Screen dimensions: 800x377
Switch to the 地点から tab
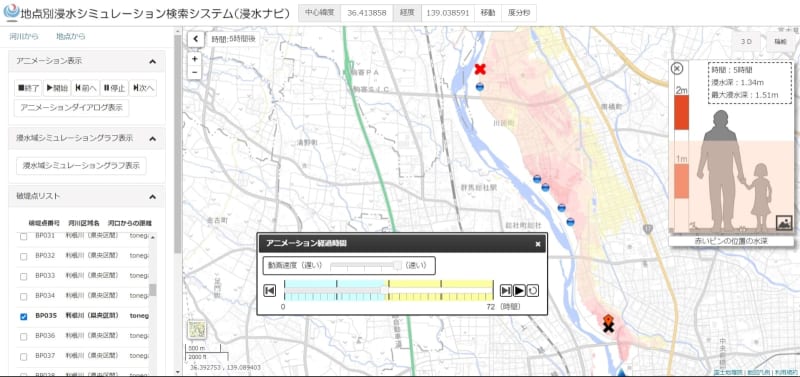tap(70, 37)
